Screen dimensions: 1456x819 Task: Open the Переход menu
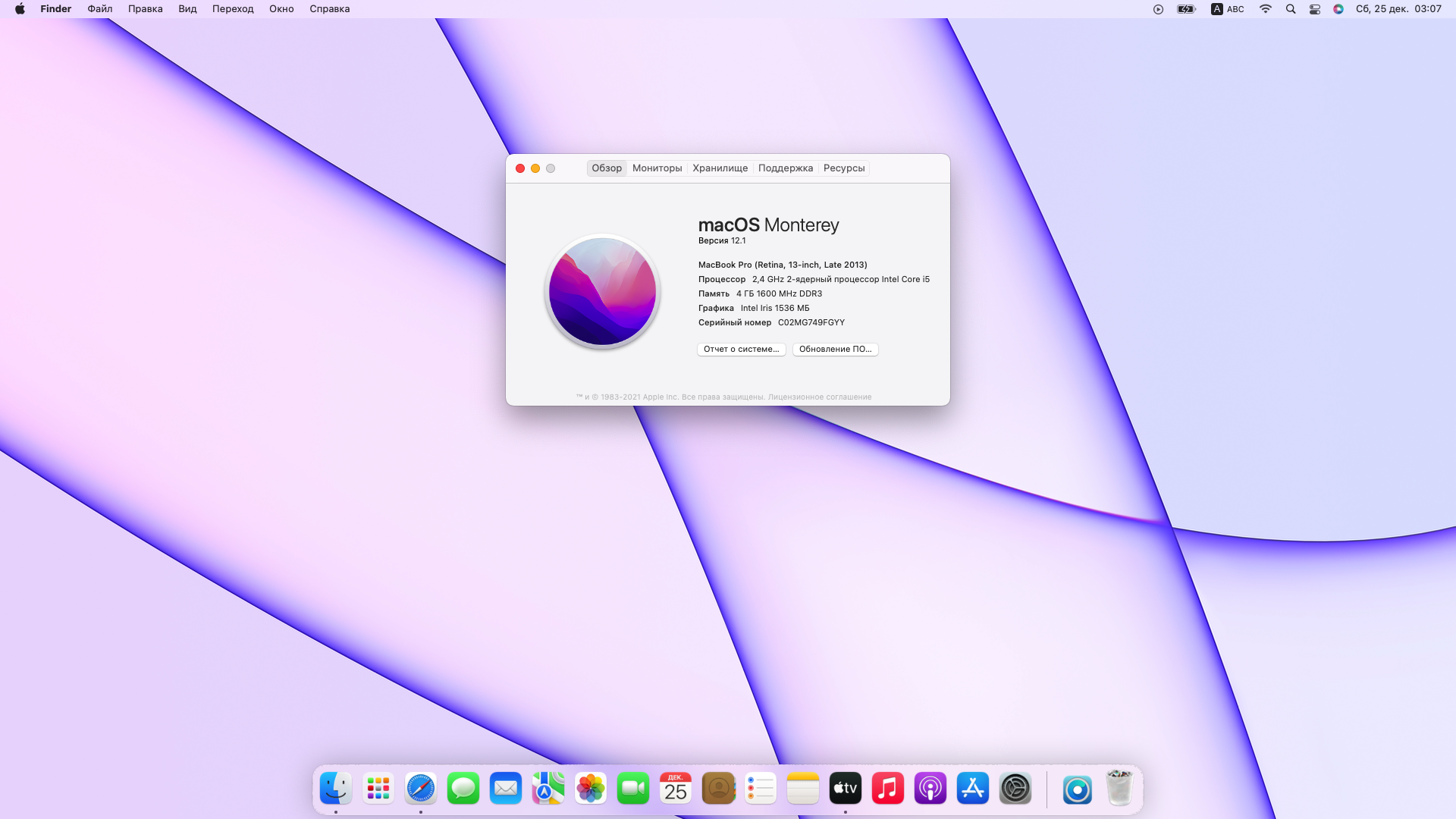pos(233,9)
